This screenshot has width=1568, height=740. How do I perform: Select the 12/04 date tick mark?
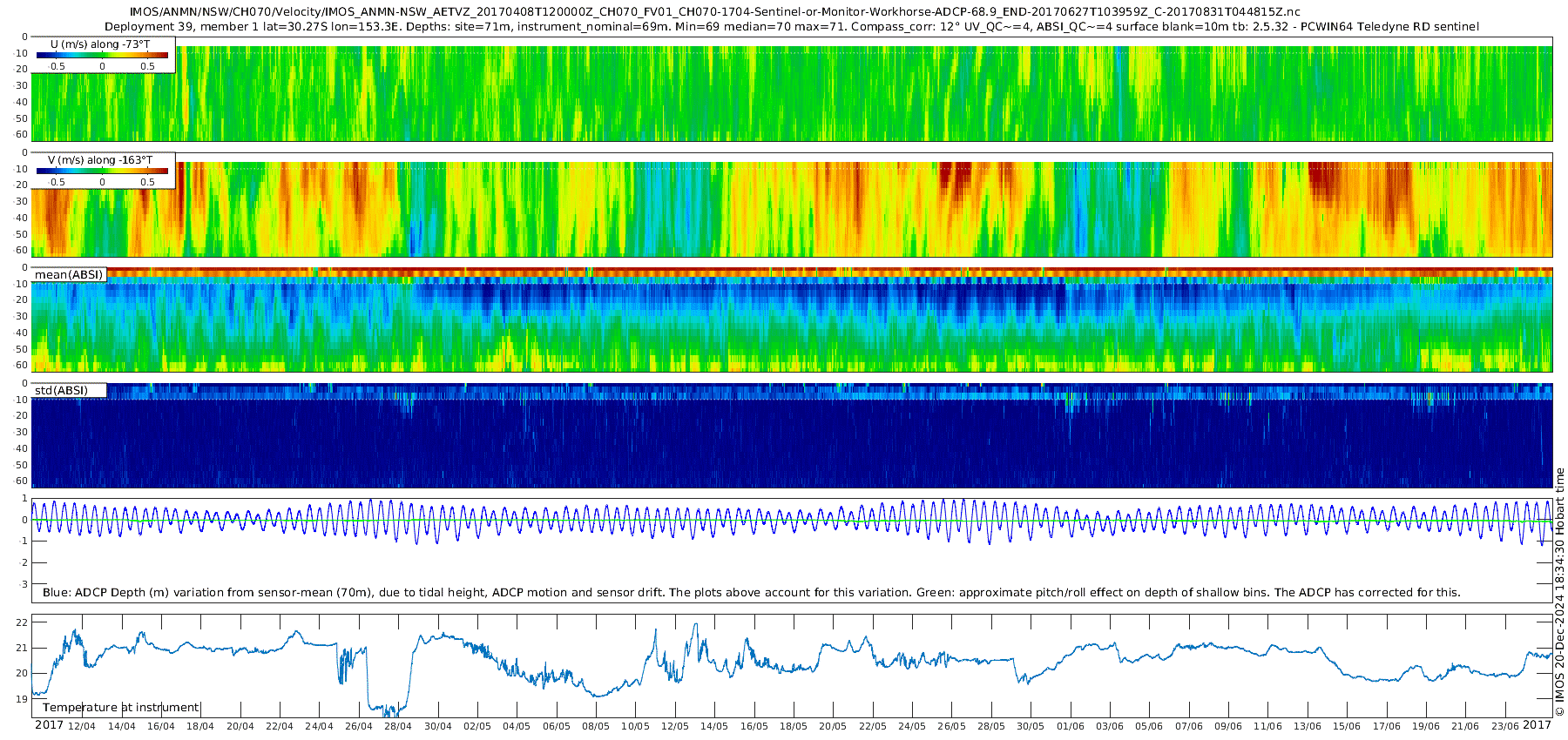[82, 726]
